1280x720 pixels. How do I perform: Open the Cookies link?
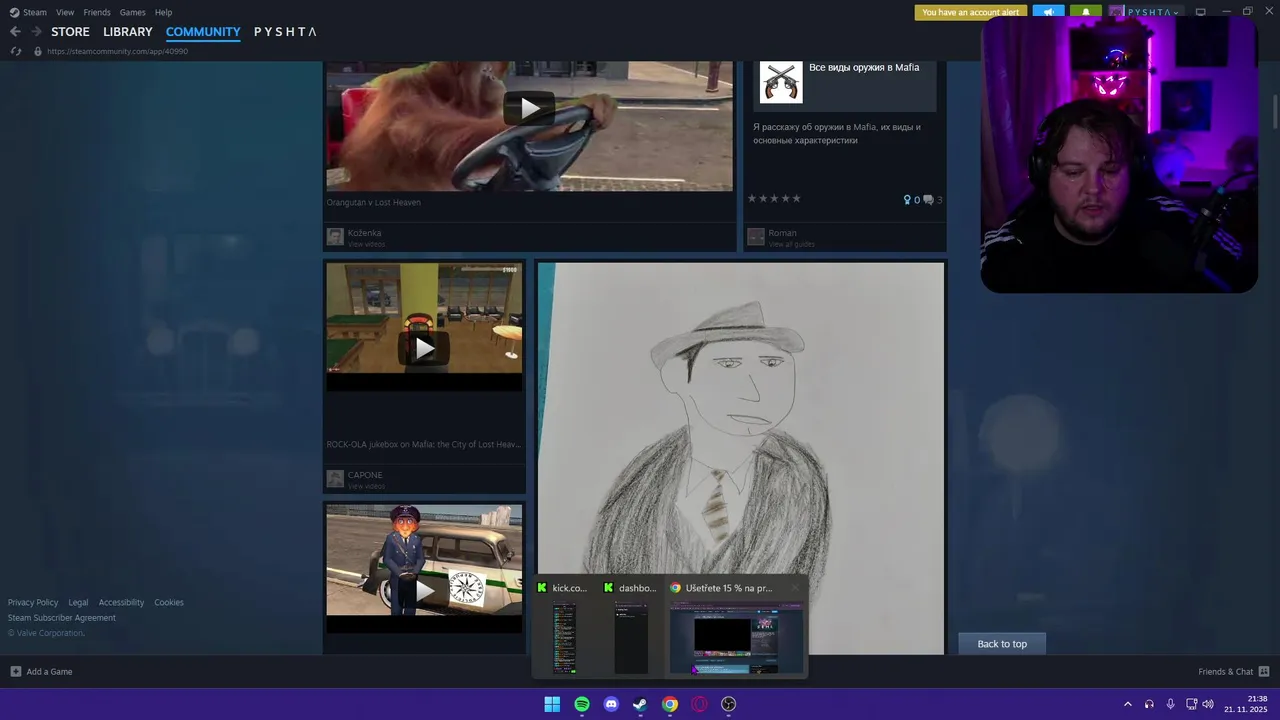[x=169, y=602]
